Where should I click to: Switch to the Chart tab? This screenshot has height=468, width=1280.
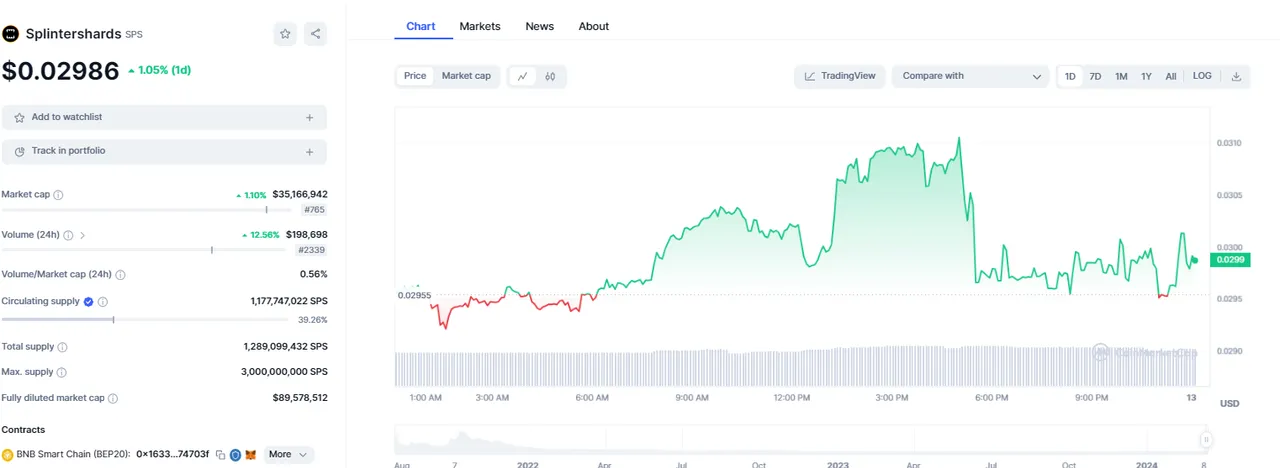(421, 26)
